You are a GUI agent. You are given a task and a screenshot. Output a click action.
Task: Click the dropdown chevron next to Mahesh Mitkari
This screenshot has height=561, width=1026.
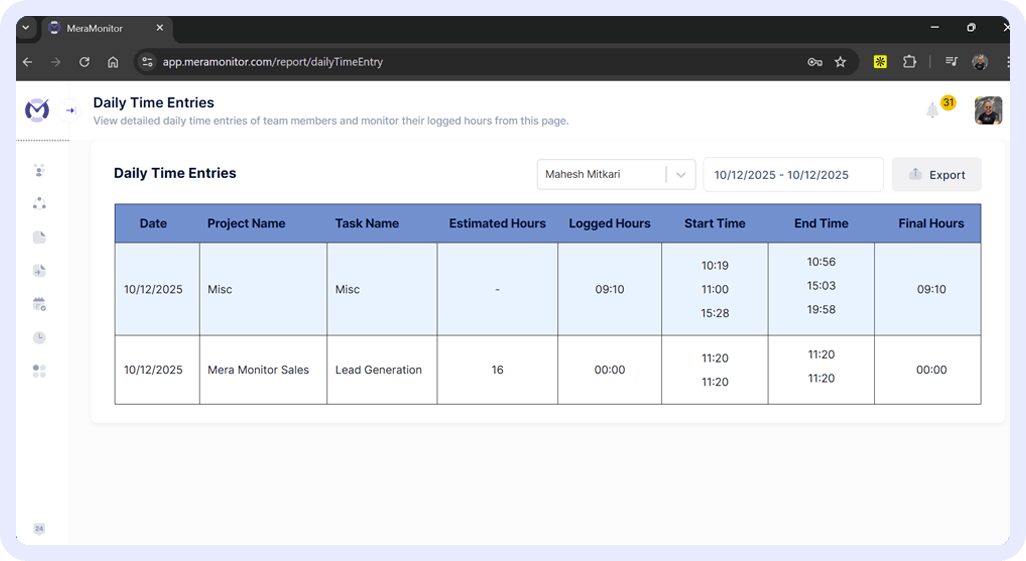[x=681, y=174]
